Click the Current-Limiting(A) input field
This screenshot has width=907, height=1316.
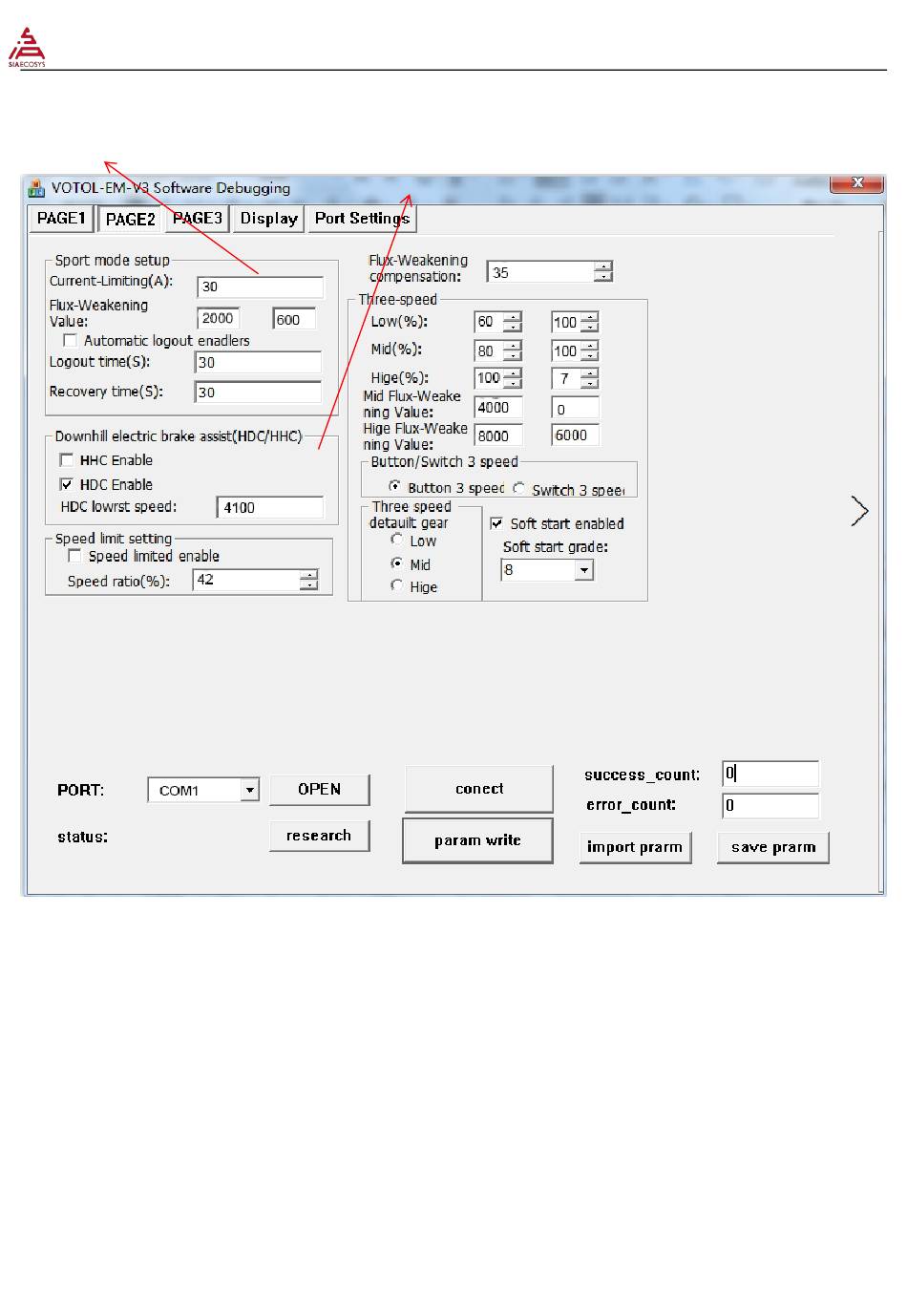coord(261,287)
